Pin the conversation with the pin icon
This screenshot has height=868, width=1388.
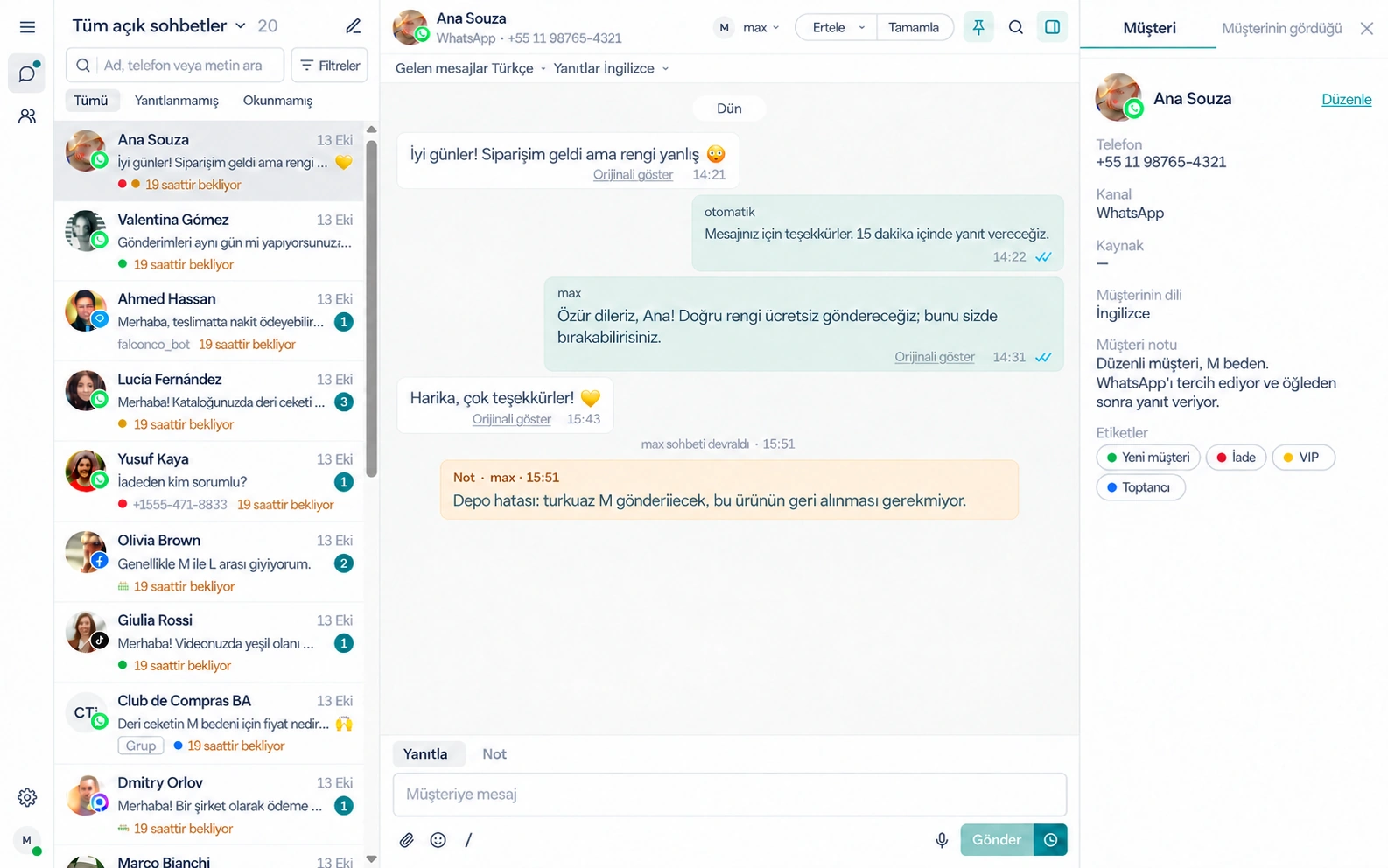[x=978, y=27]
